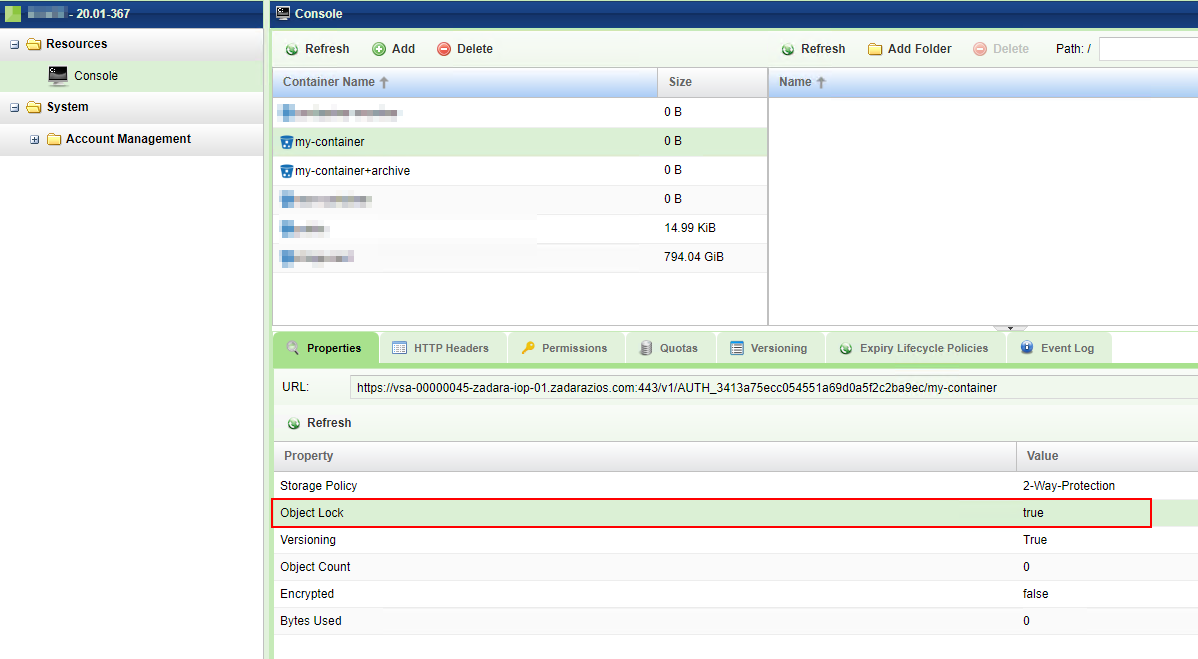Click the container URL field
The height and width of the screenshot is (659, 1198).
click(773, 388)
